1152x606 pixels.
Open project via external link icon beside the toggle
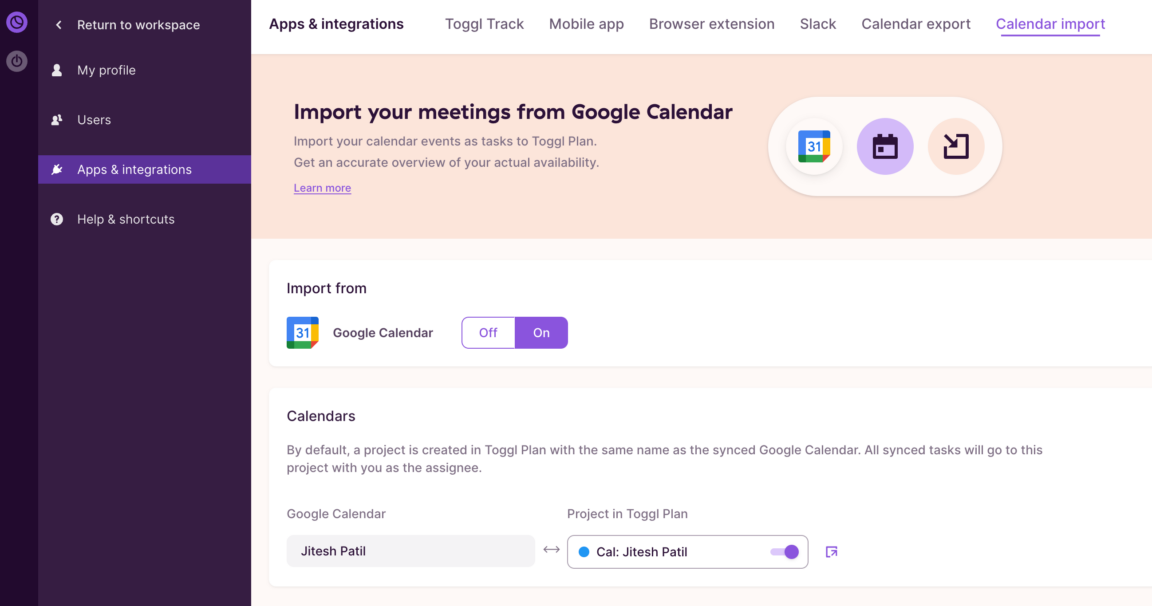point(831,551)
